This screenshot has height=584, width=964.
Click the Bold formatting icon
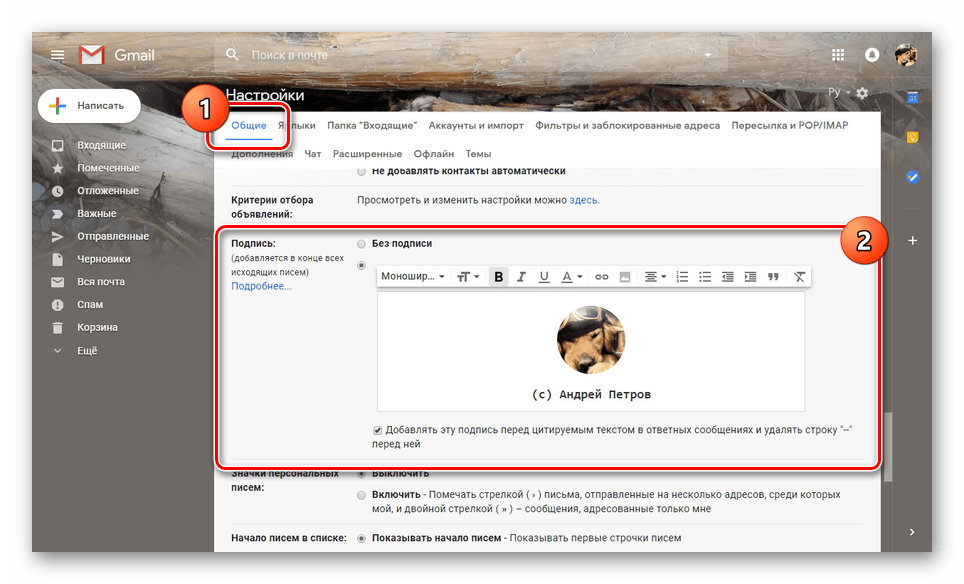coord(498,277)
